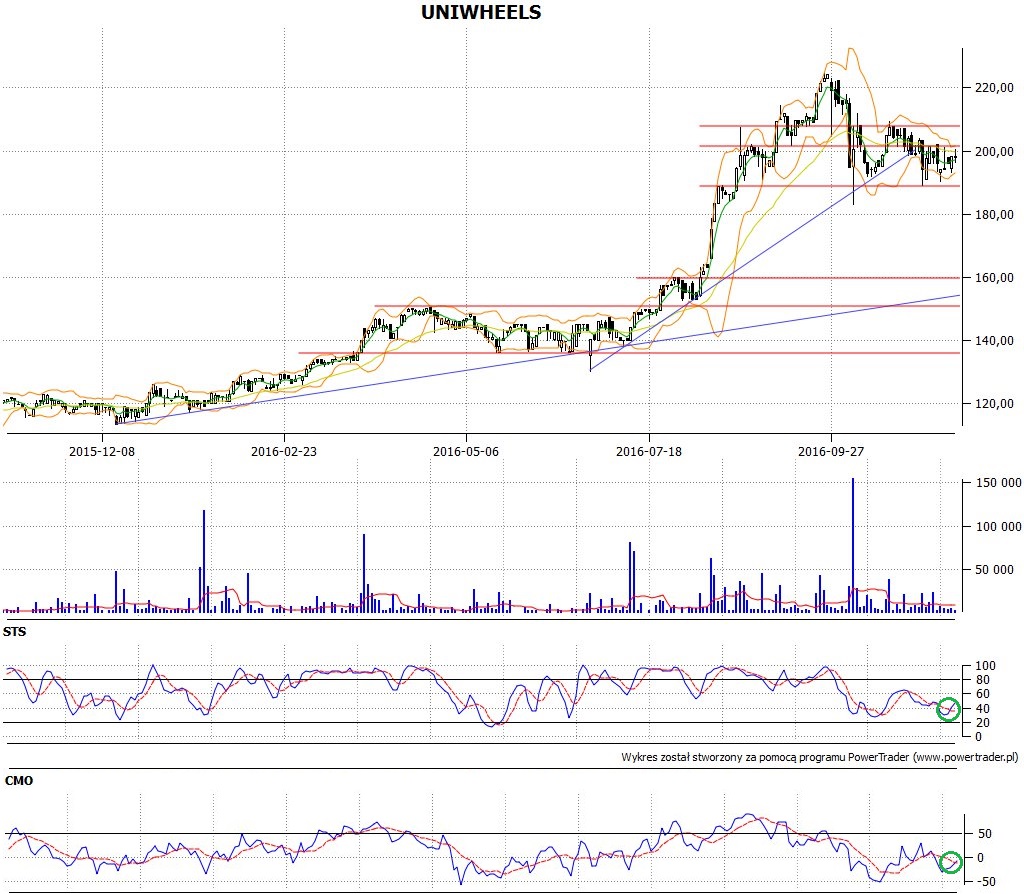
Task: Select the 2016-07-18 date label
Action: click(649, 451)
